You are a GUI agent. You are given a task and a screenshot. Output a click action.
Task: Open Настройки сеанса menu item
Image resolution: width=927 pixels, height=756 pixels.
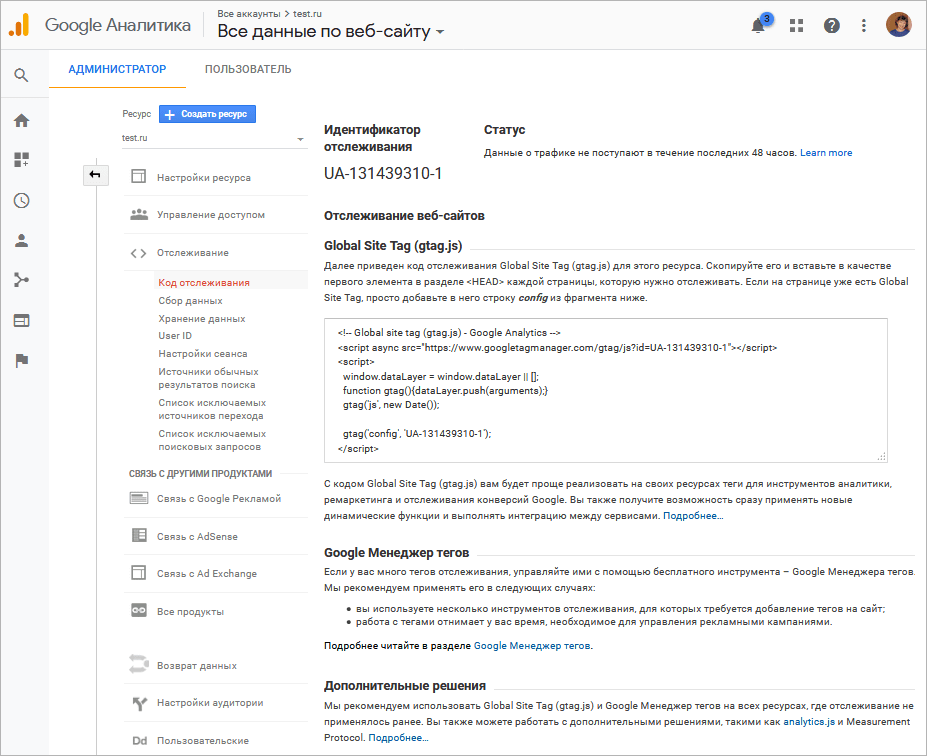(203, 353)
